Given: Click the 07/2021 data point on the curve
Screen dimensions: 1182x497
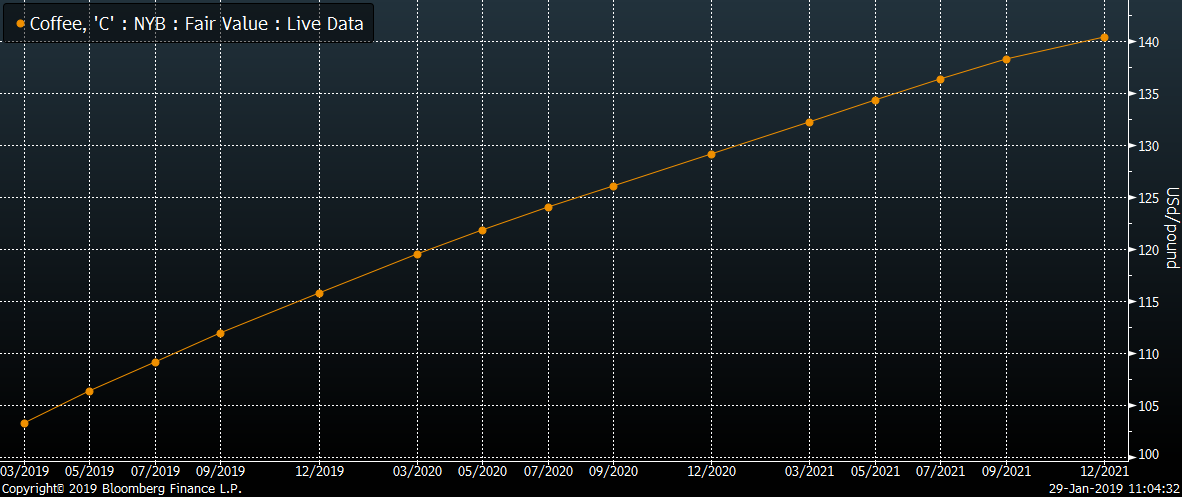Looking at the screenshot, I should (x=941, y=78).
